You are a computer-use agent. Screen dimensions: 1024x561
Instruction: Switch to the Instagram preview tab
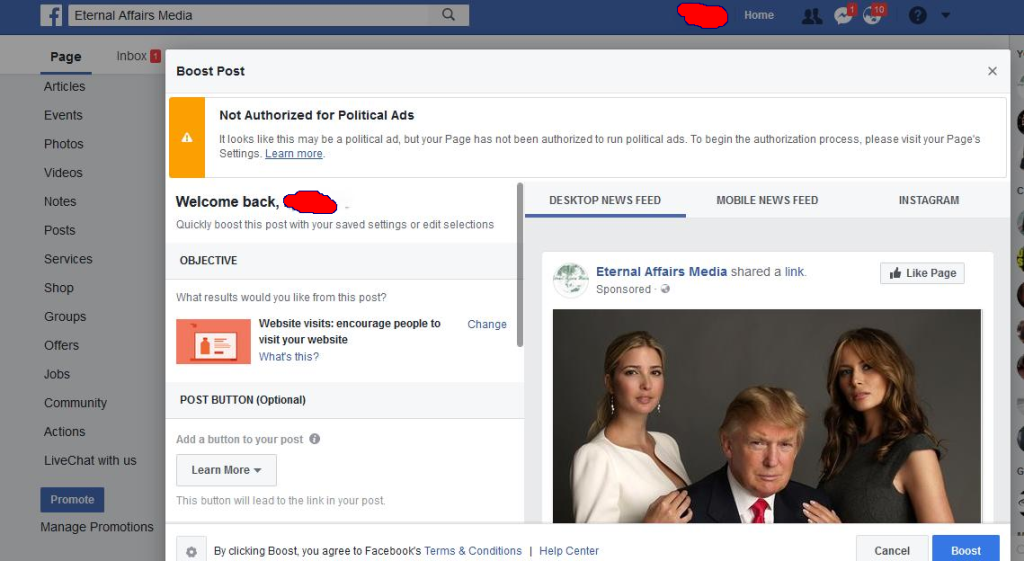pyautogui.click(x=928, y=200)
